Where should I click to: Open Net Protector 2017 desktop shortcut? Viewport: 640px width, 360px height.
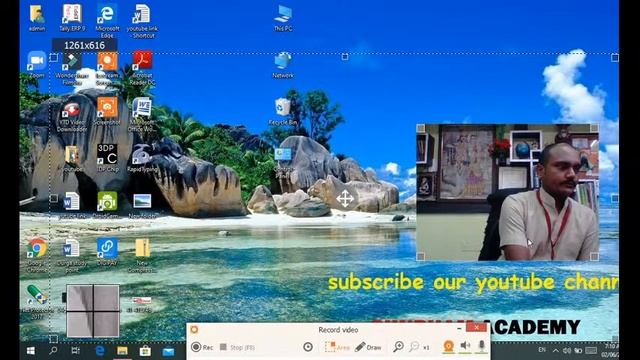tap(37, 302)
